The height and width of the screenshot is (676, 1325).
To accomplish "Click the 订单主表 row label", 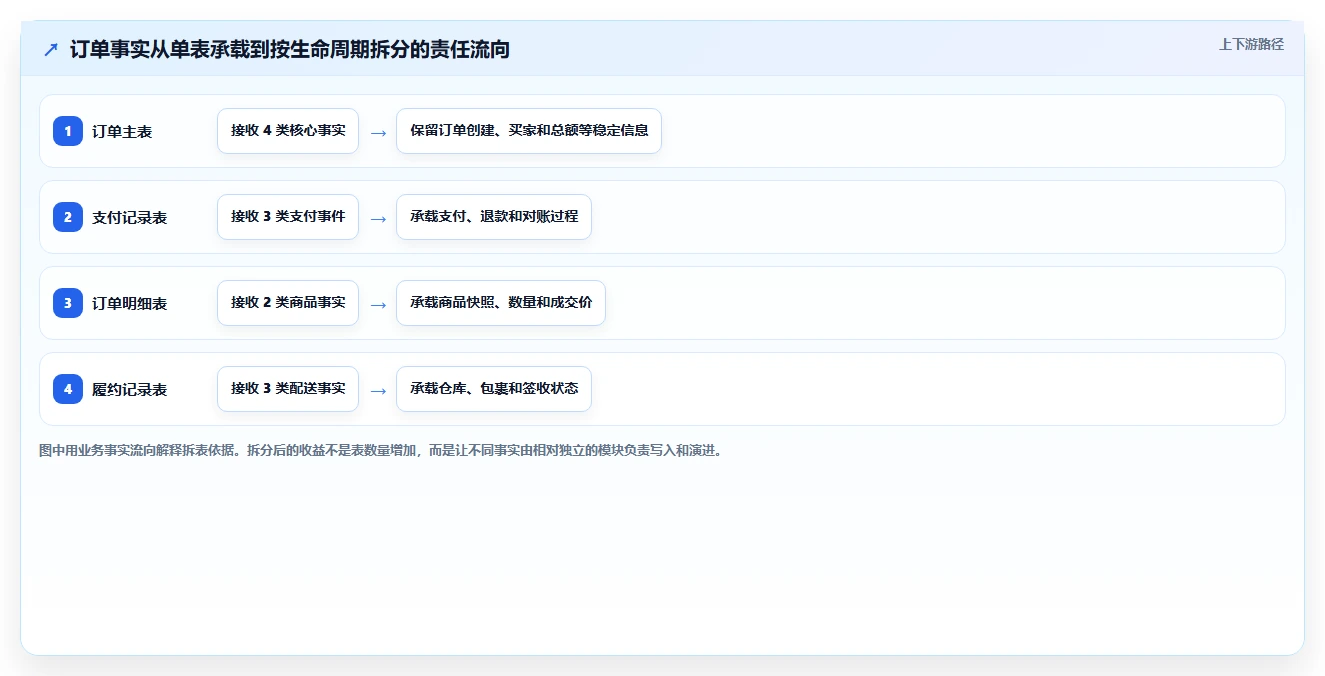I will click(x=122, y=131).
